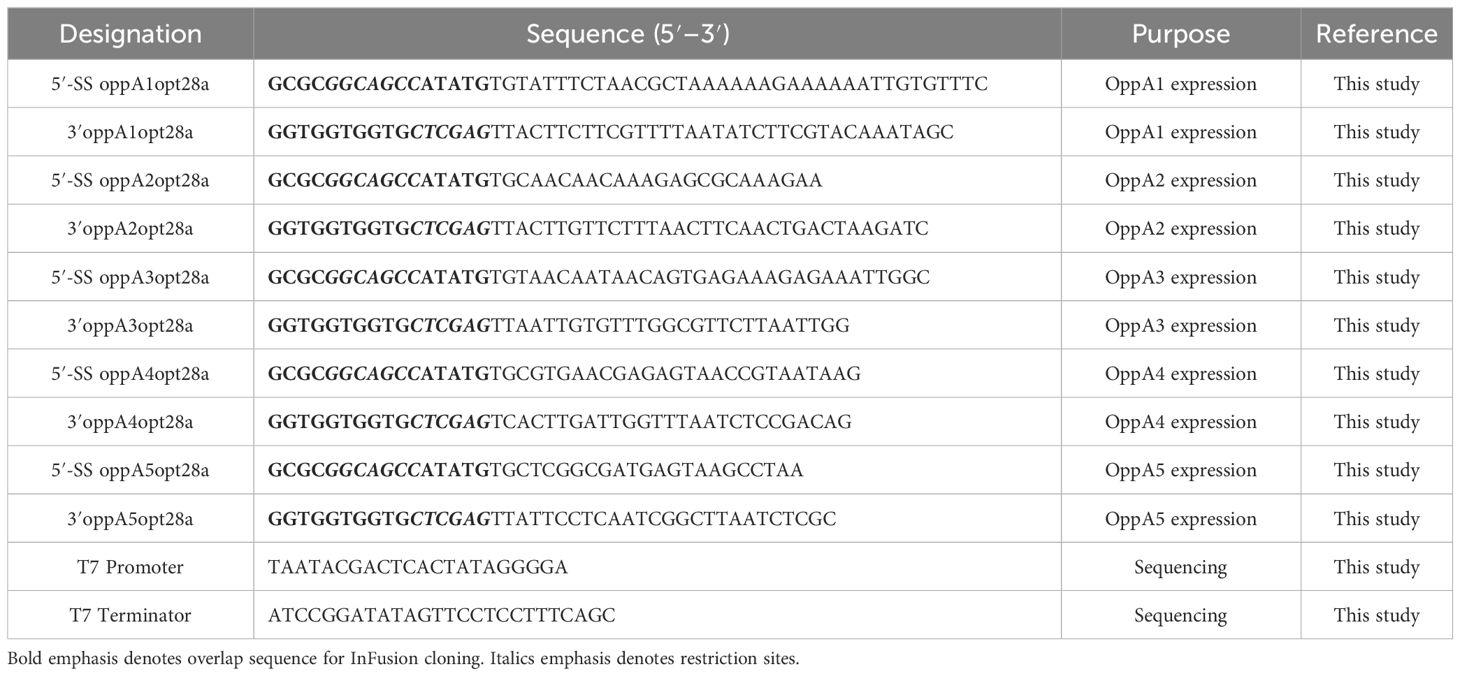The height and width of the screenshot is (676, 1460).
Task: Click the T7 Promoter designation cell
Action: (130, 567)
